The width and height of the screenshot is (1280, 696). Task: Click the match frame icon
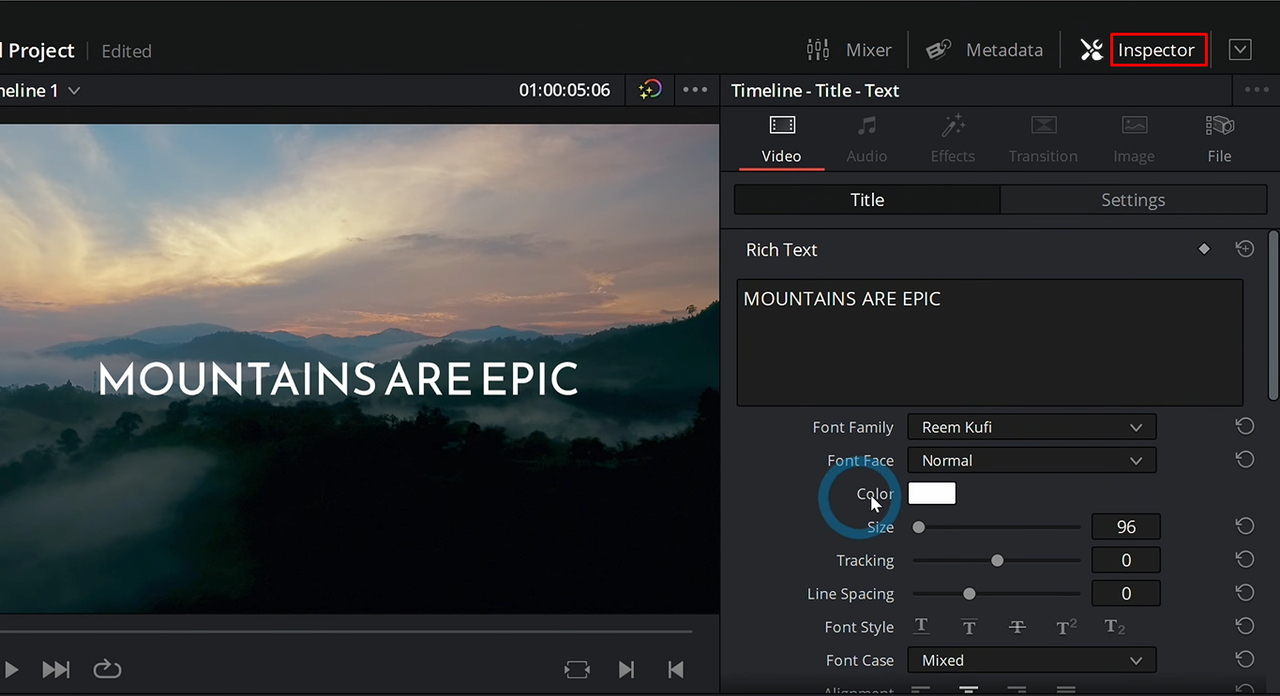(577, 669)
